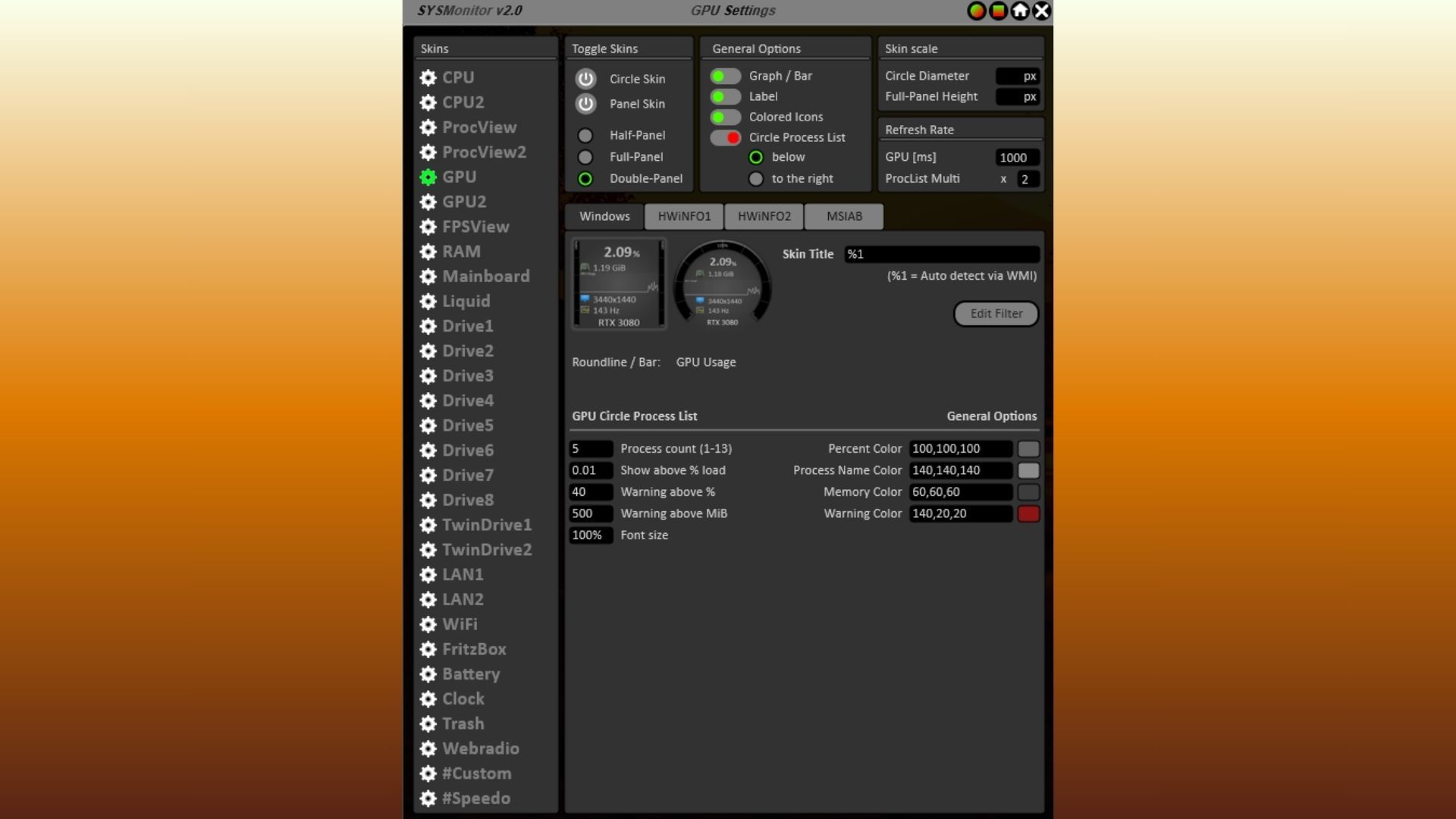Open the Drive8 entry in Skins list
The width and height of the screenshot is (1456, 819).
[467, 500]
